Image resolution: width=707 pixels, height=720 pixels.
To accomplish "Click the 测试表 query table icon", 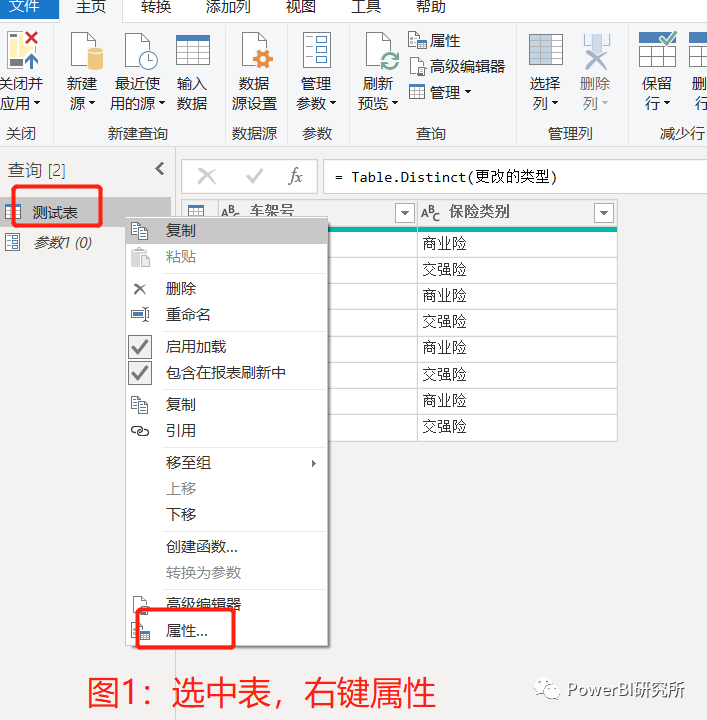I will click(x=13, y=212).
